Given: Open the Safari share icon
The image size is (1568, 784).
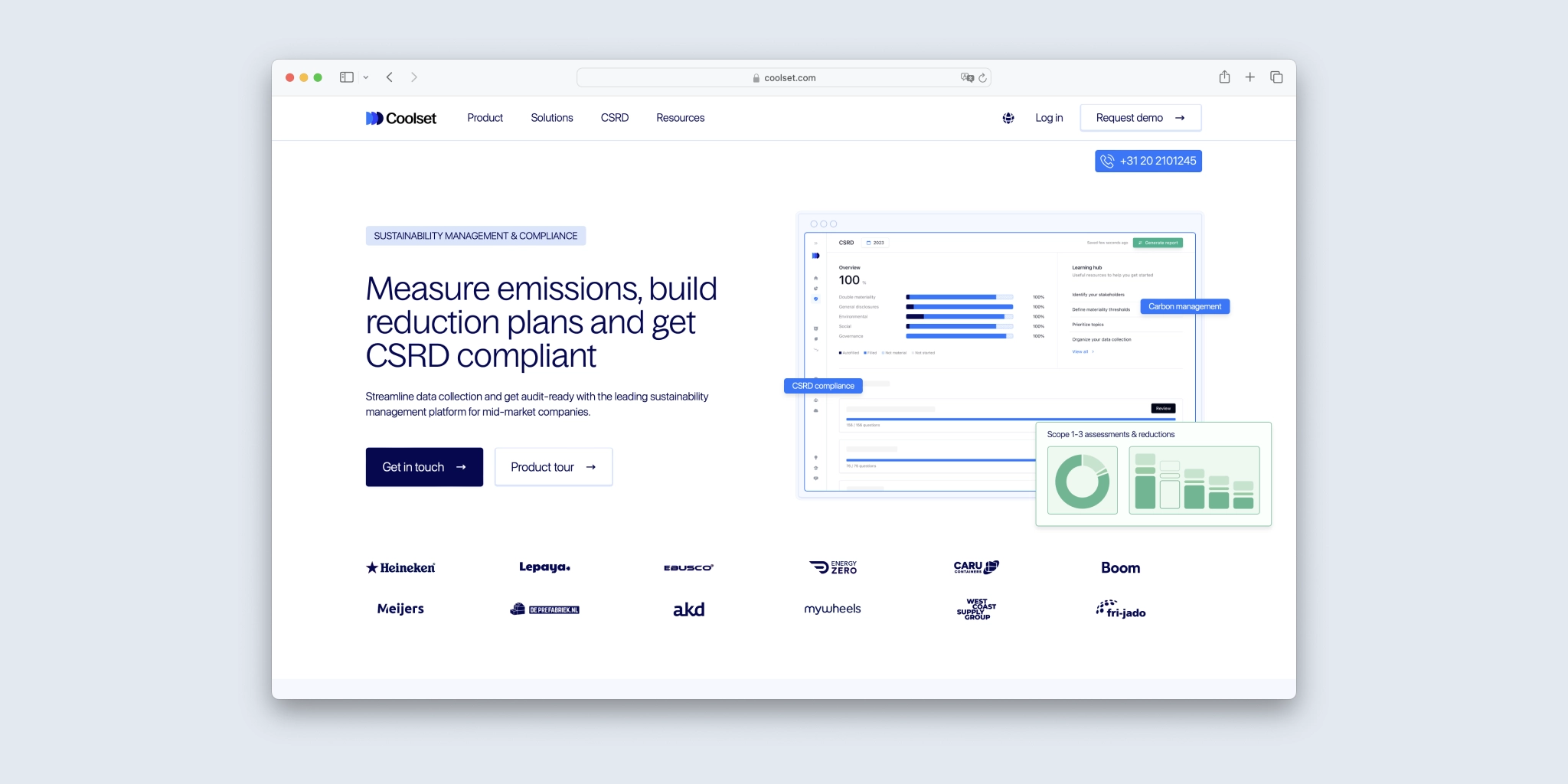Looking at the screenshot, I should [1225, 77].
